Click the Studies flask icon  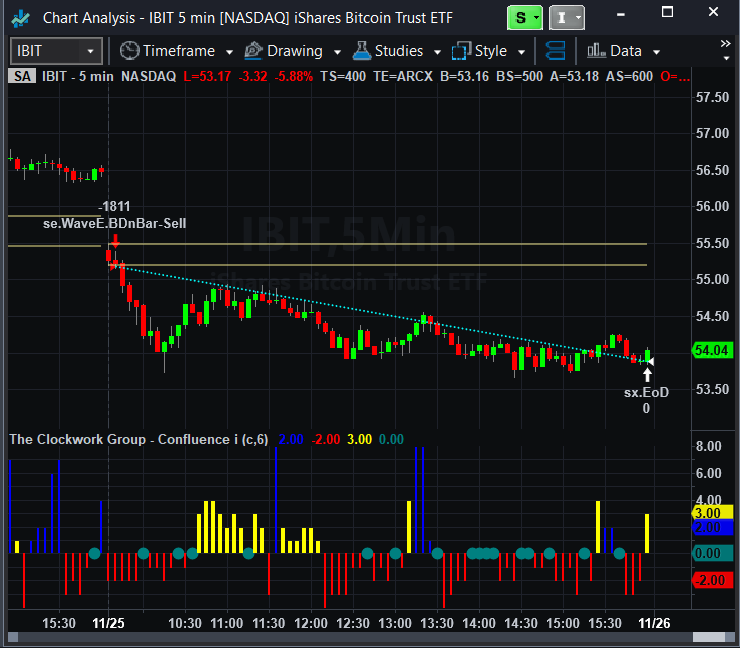[x=362, y=50]
